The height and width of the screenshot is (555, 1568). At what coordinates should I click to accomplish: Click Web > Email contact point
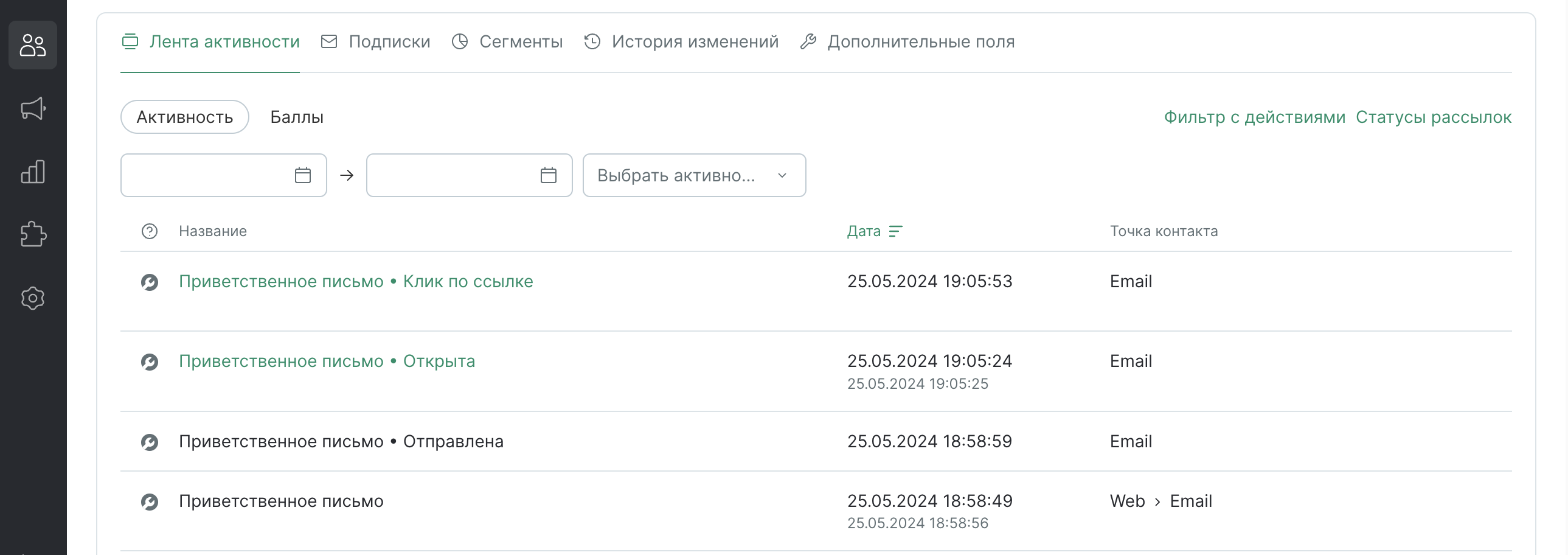[x=1160, y=501]
